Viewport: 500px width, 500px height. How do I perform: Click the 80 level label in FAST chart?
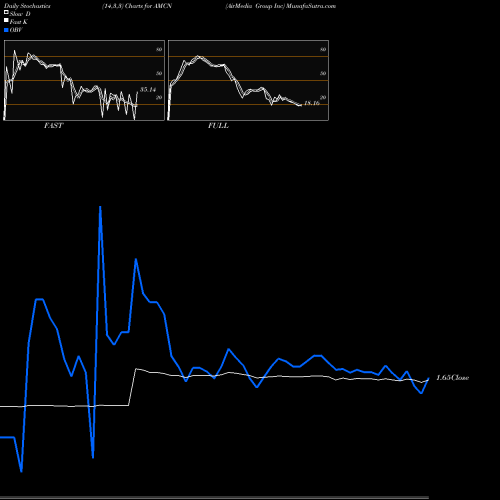click(x=159, y=49)
